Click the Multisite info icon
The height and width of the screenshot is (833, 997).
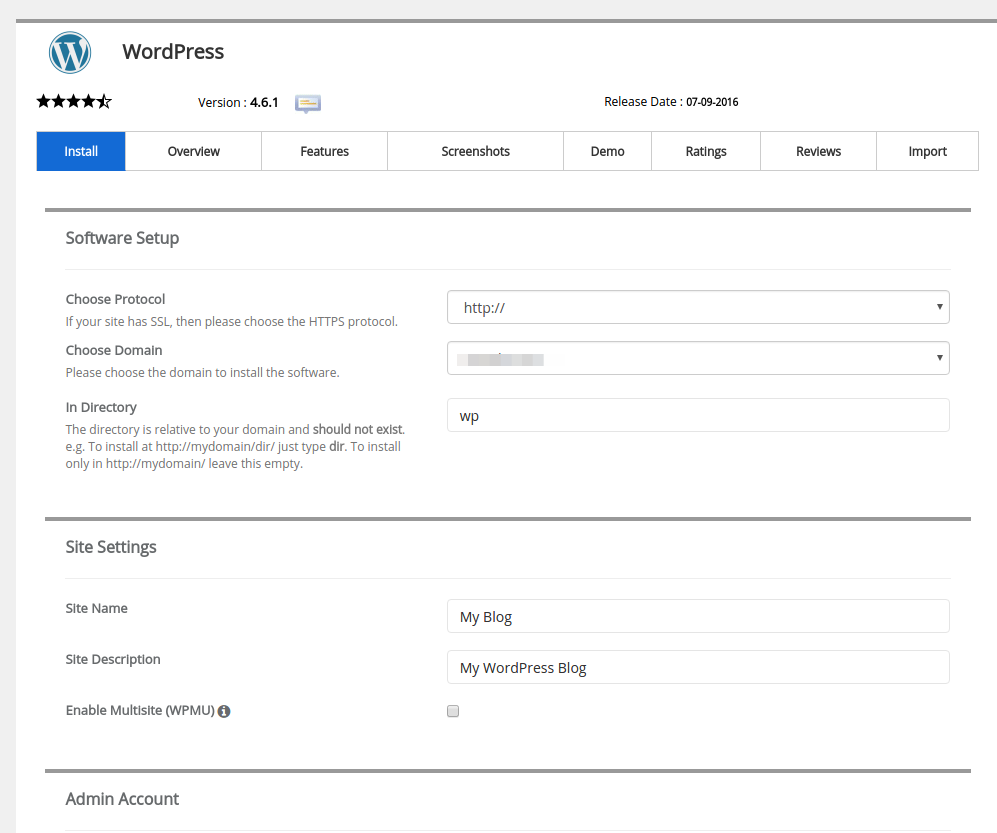pyautogui.click(x=224, y=711)
